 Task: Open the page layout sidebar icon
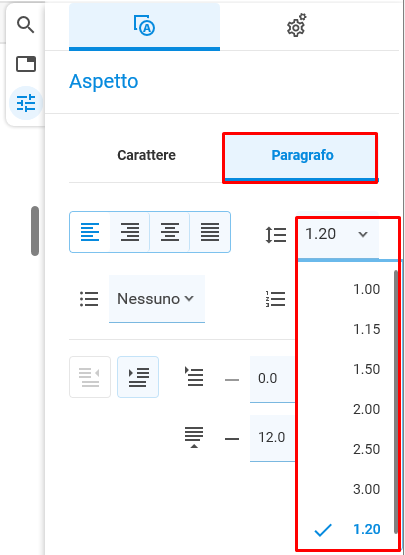pos(26,64)
